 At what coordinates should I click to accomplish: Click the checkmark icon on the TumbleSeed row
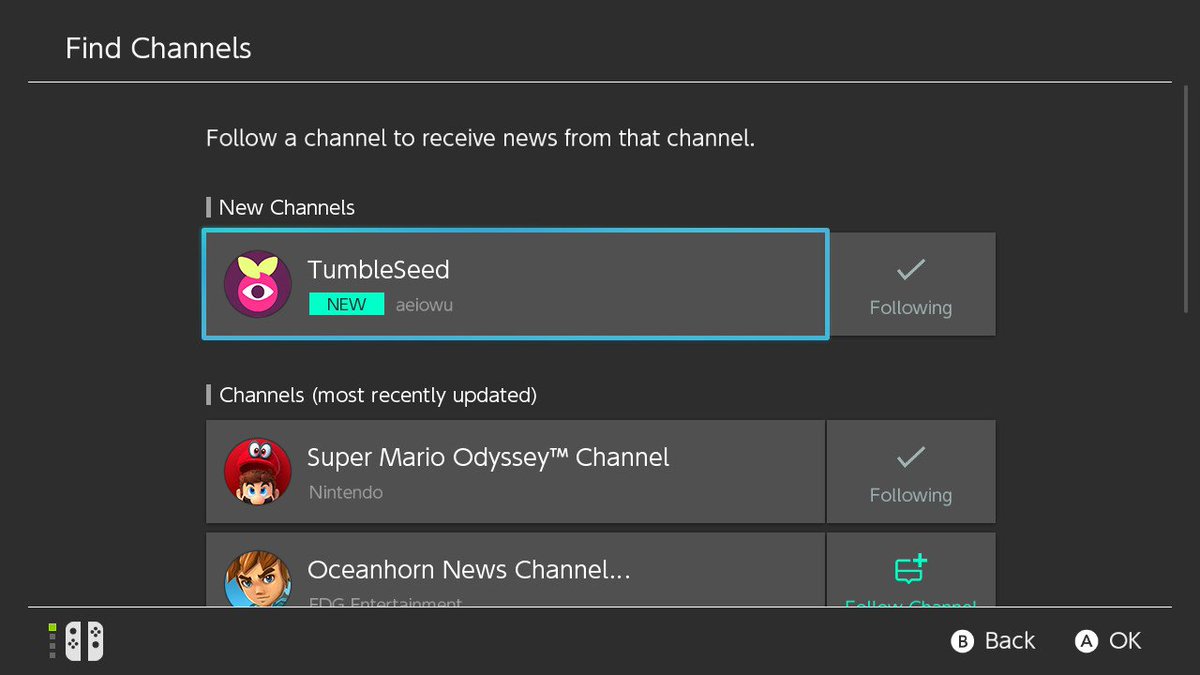tap(910, 269)
